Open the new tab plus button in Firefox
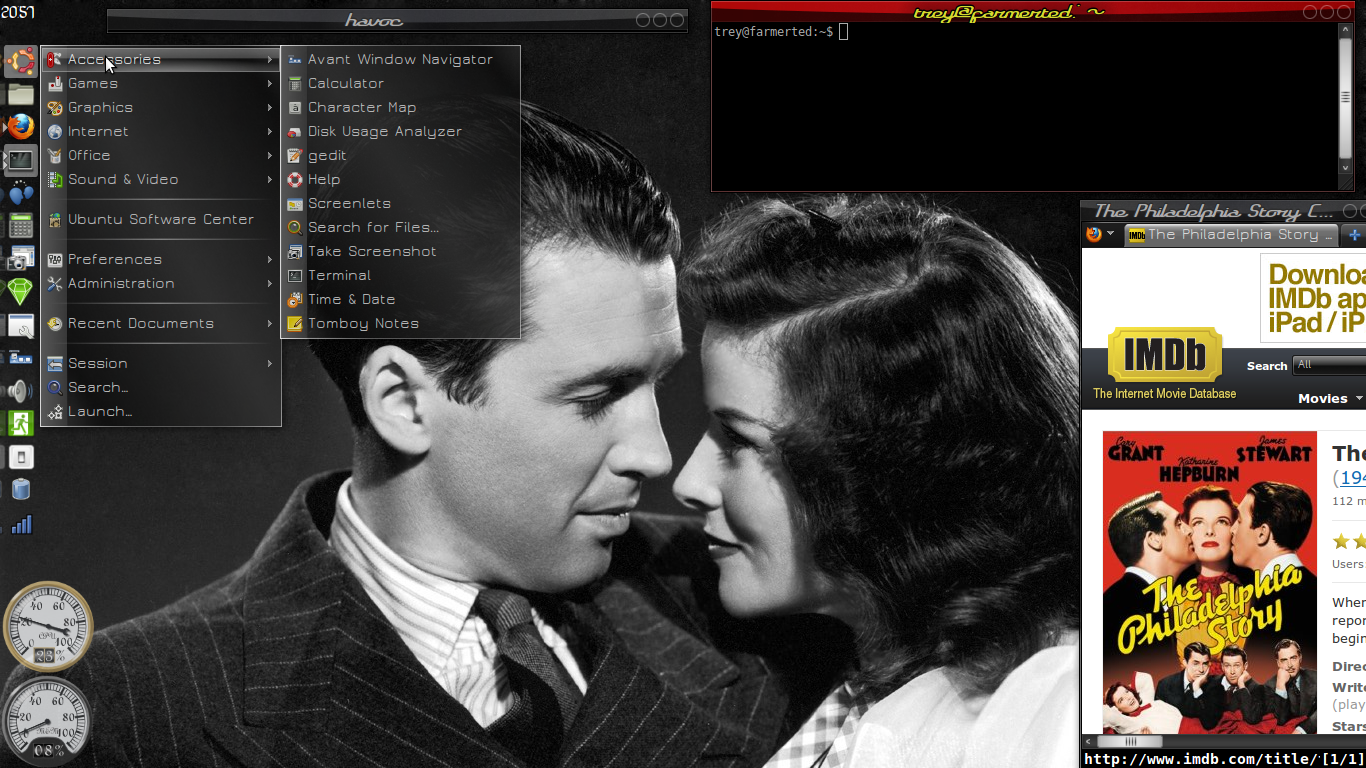Screen dimensions: 1366x768 pyautogui.click(x=1354, y=235)
